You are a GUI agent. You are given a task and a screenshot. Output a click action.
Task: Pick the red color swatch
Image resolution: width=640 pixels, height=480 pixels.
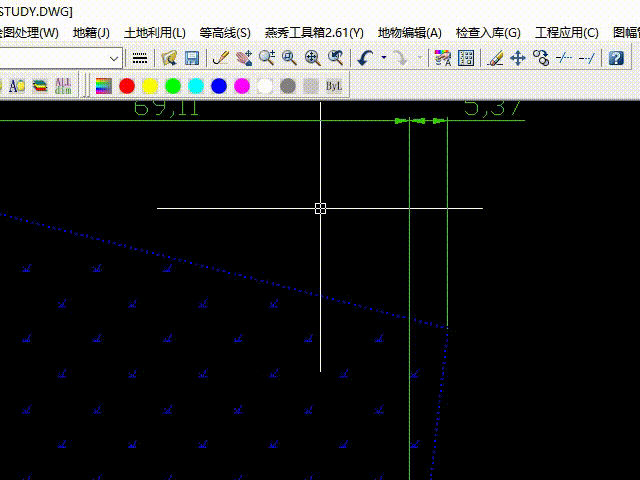pos(127,86)
